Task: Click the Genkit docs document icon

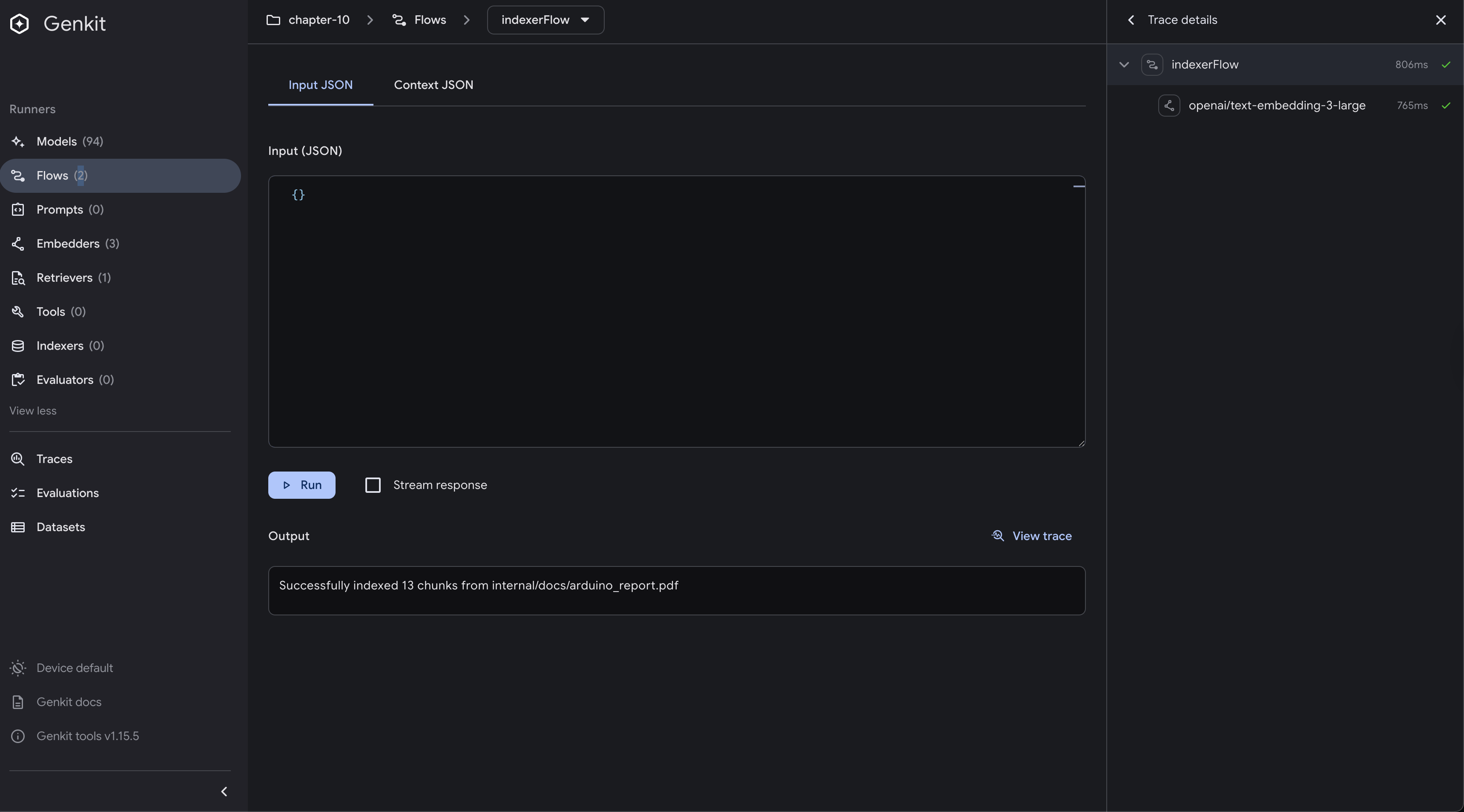Action: (17, 702)
